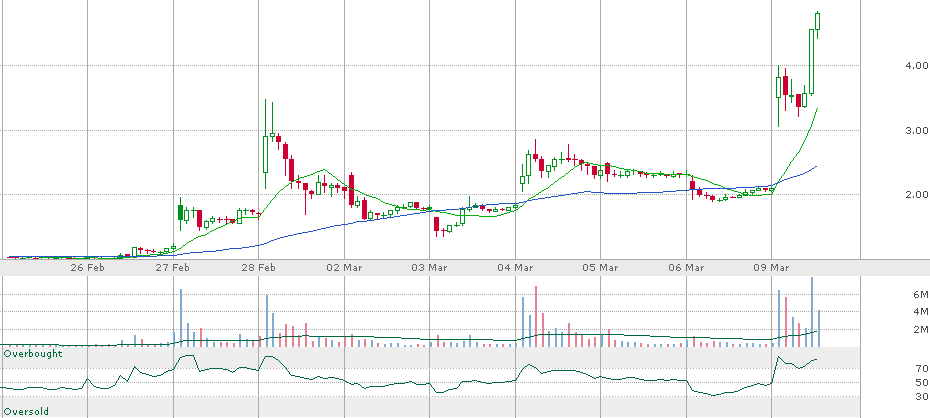Click the 6M volume axis label

click(920, 295)
